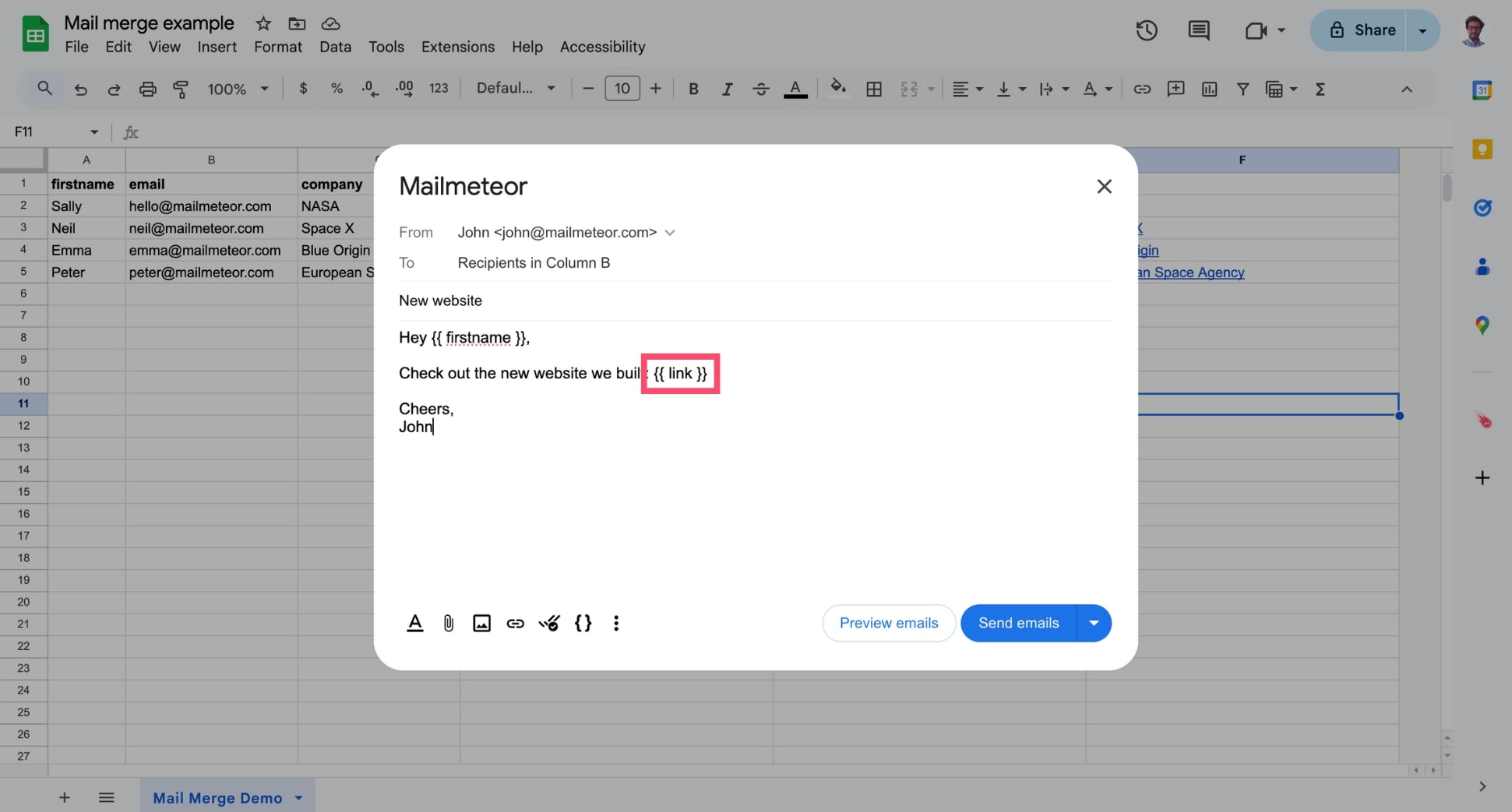Image resolution: width=1512 pixels, height=812 pixels.
Task: Open zoom level 100% dropdown
Action: [x=238, y=89]
